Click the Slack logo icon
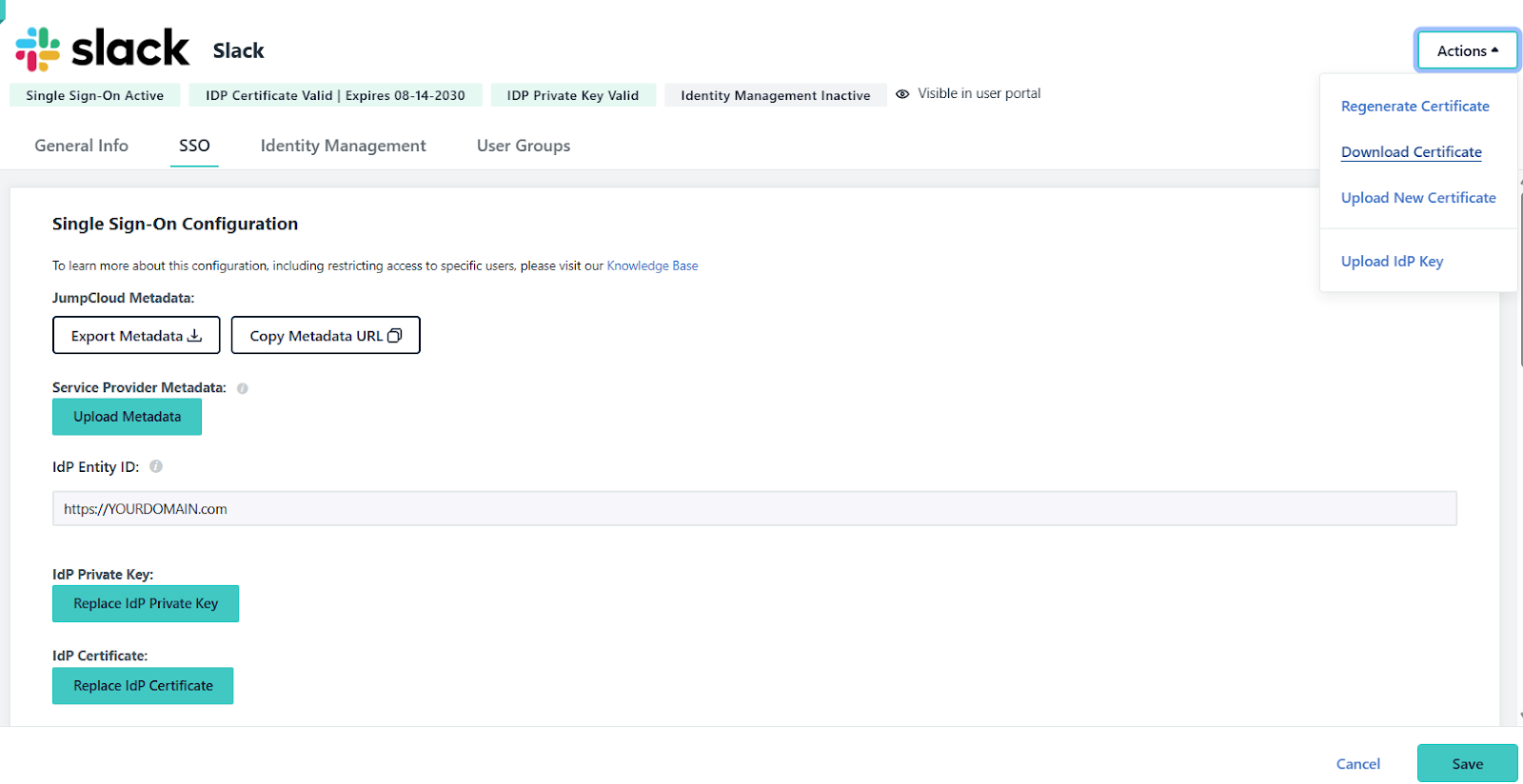1523x784 pixels. point(102,49)
